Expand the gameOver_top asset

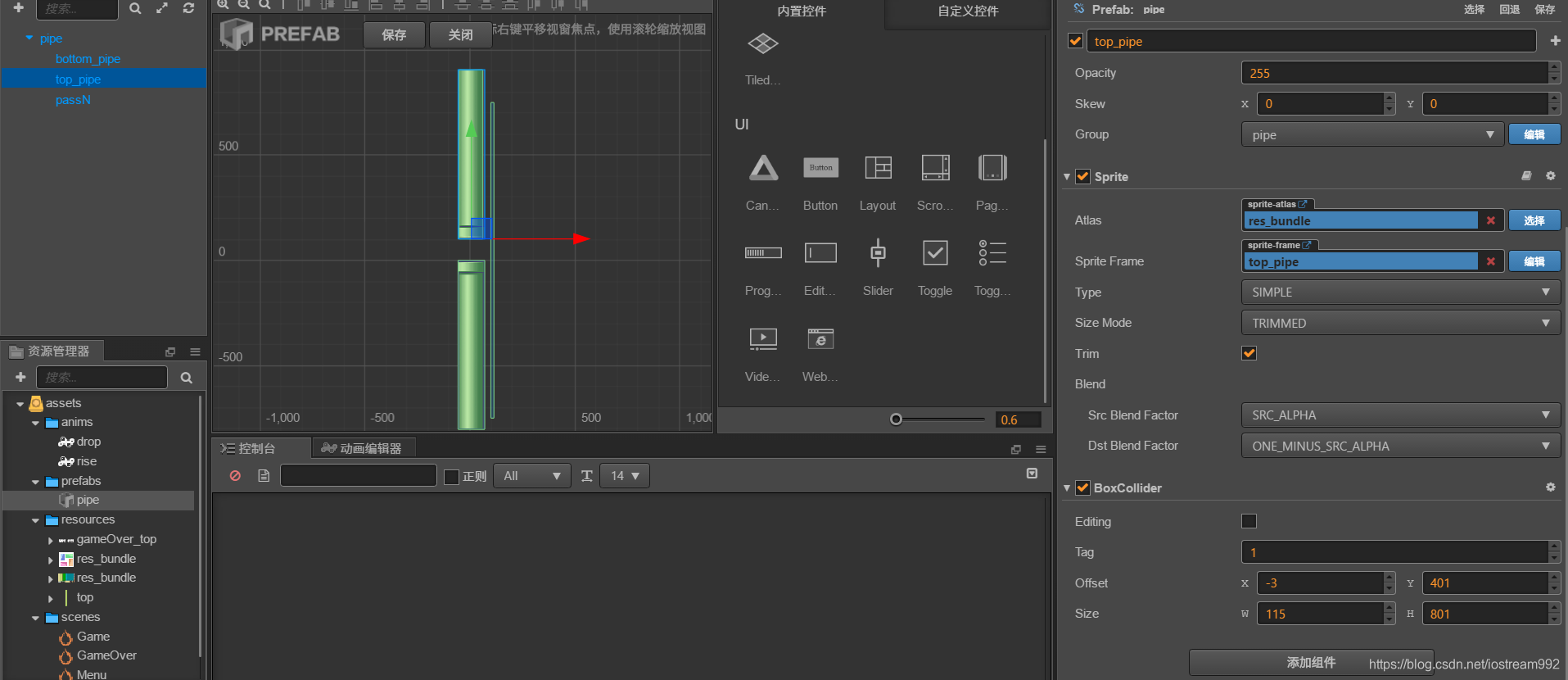tap(51, 540)
